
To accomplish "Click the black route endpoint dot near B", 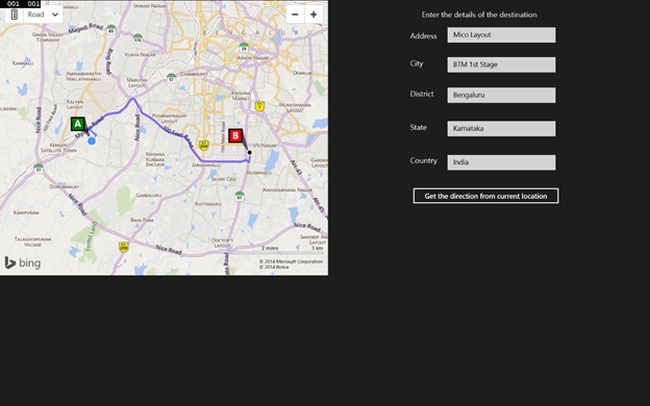I will click(x=250, y=153).
